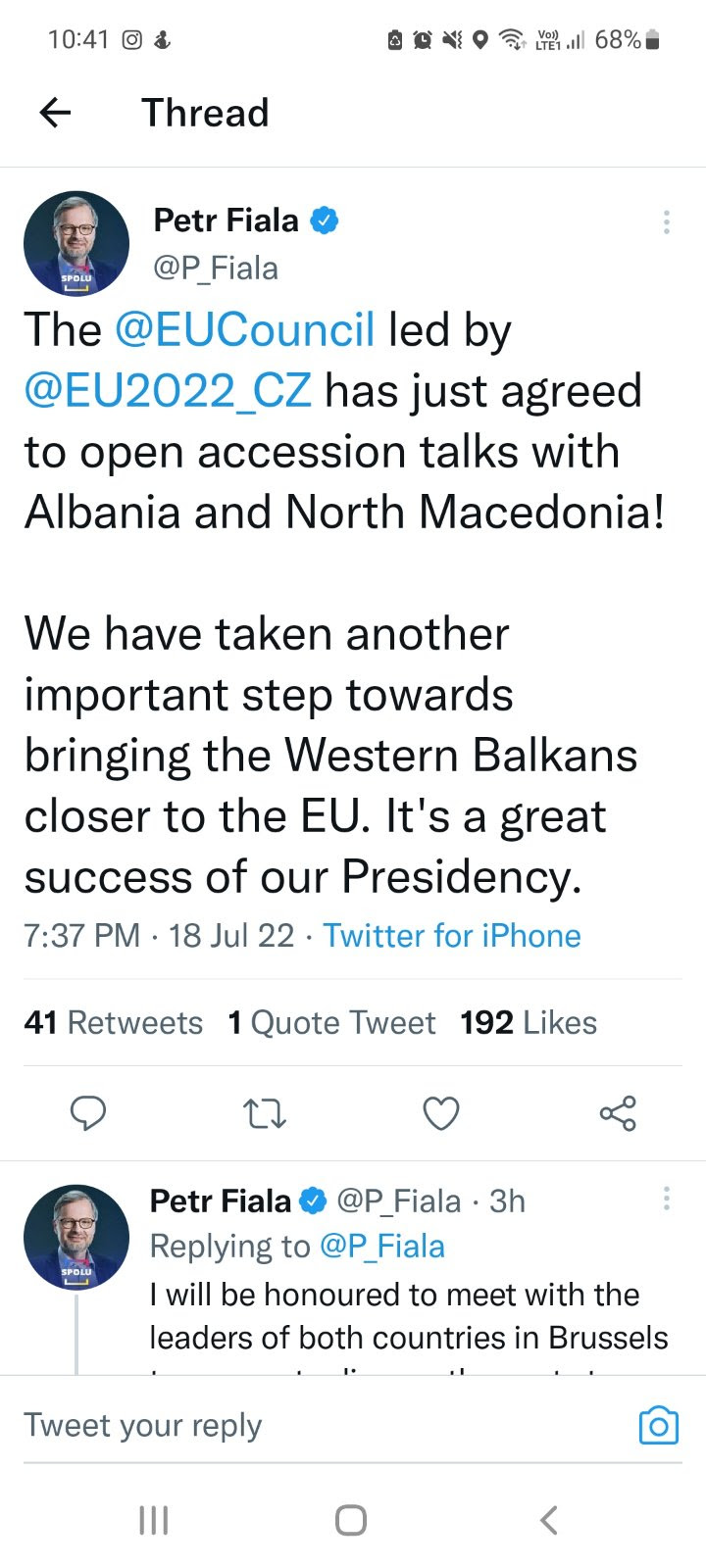
Task: Open Android recent apps button
Action: [x=154, y=1520]
